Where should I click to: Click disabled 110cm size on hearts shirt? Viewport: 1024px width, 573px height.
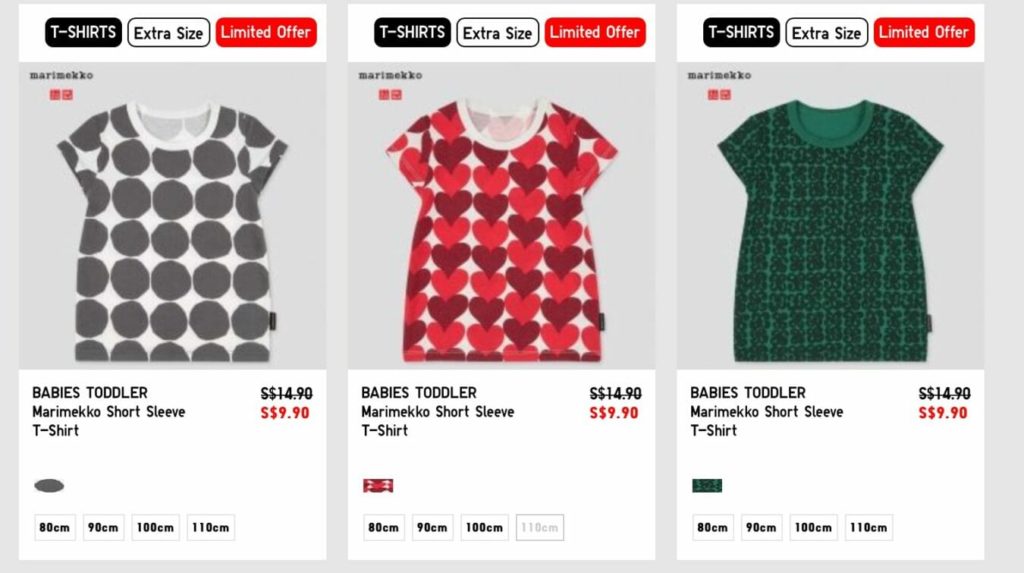point(539,527)
